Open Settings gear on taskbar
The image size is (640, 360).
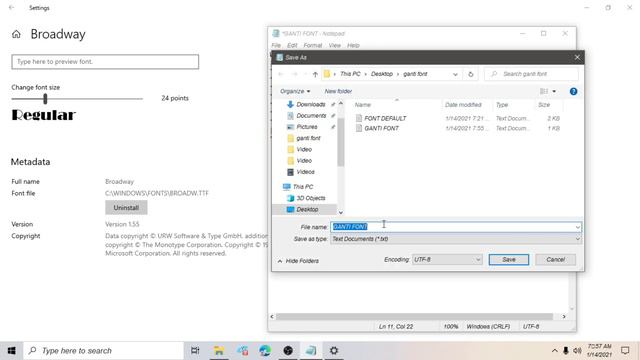pyautogui.click(x=334, y=351)
